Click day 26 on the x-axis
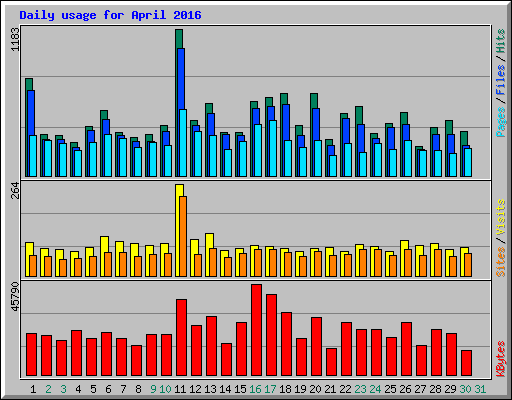 click(405, 389)
